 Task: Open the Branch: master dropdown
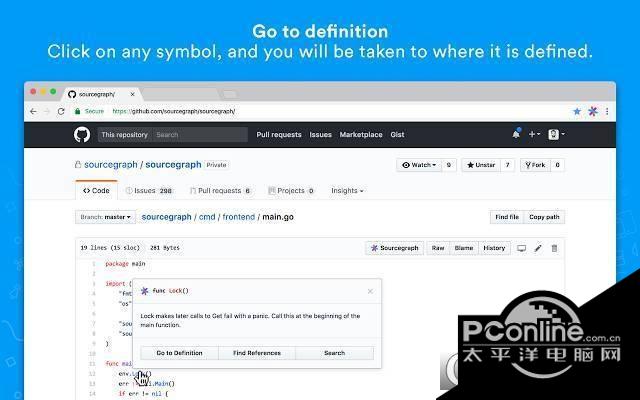pos(105,217)
